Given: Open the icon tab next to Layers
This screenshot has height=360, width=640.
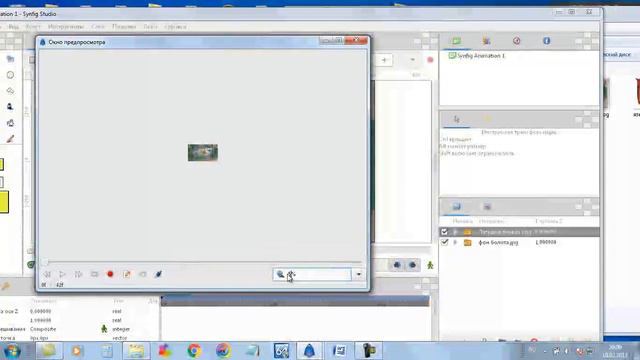Looking at the screenshot, I should click(x=487, y=207).
